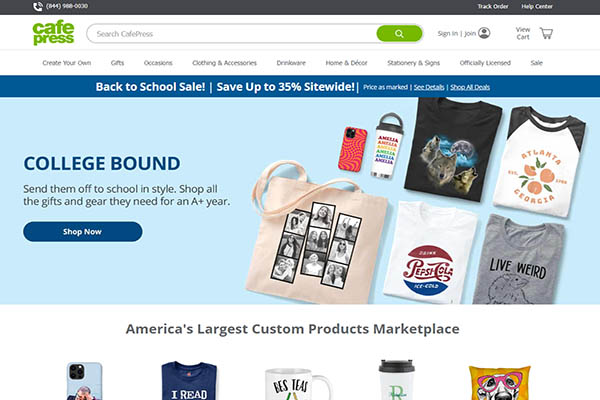Click the CafePress logo

tap(53, 33)
